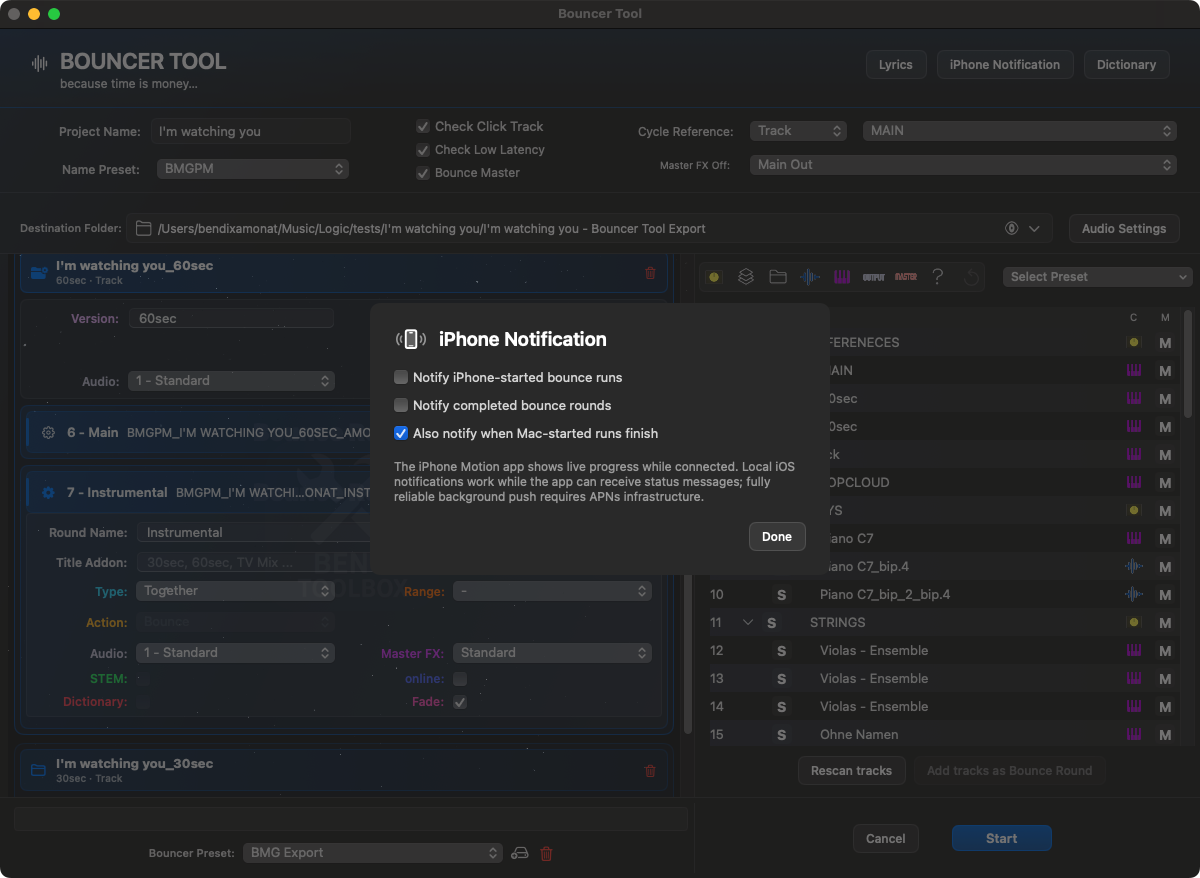The width and height of the screenshot is (1200, 878).
Task: Click the folder filter icon beside layers icon
Action: pos(777,277)
